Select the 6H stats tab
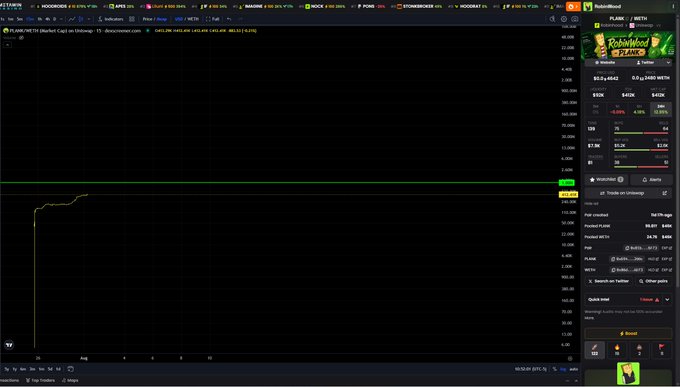This screenshot has height=387, width=680. 639,109
